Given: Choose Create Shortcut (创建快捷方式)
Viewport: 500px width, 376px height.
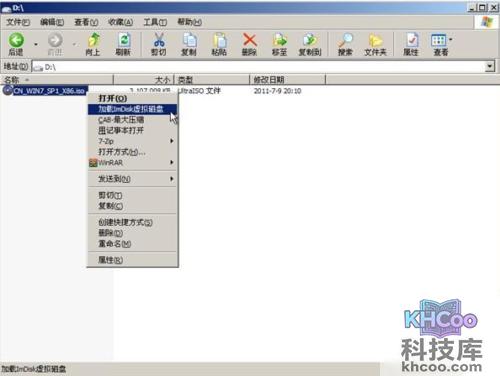Looking at the screenshot, I should pos(132,222).
